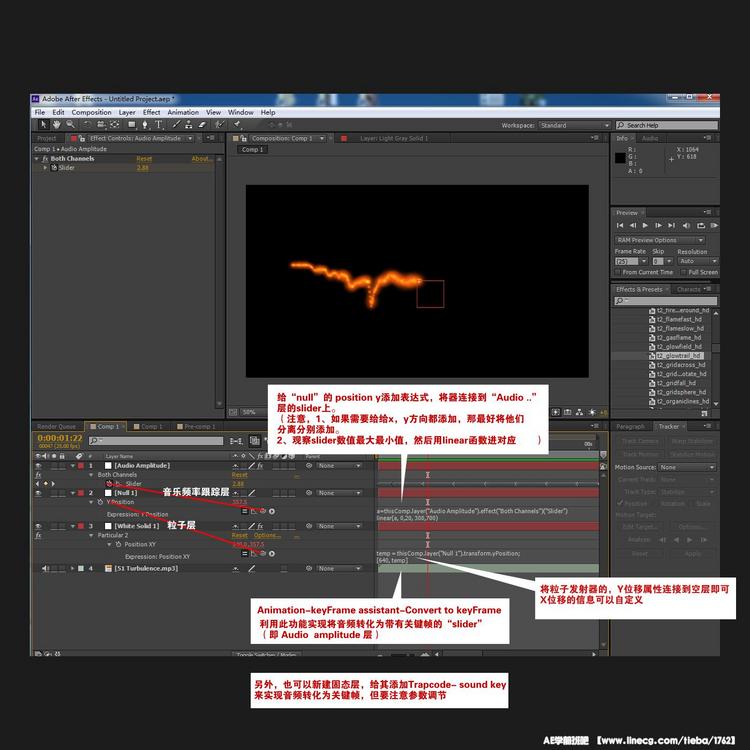Image resolution: width=750 pixels, height=750 pixels.
Task: Click Reset for Both Channels in Effect Controls
Action: 144,158
